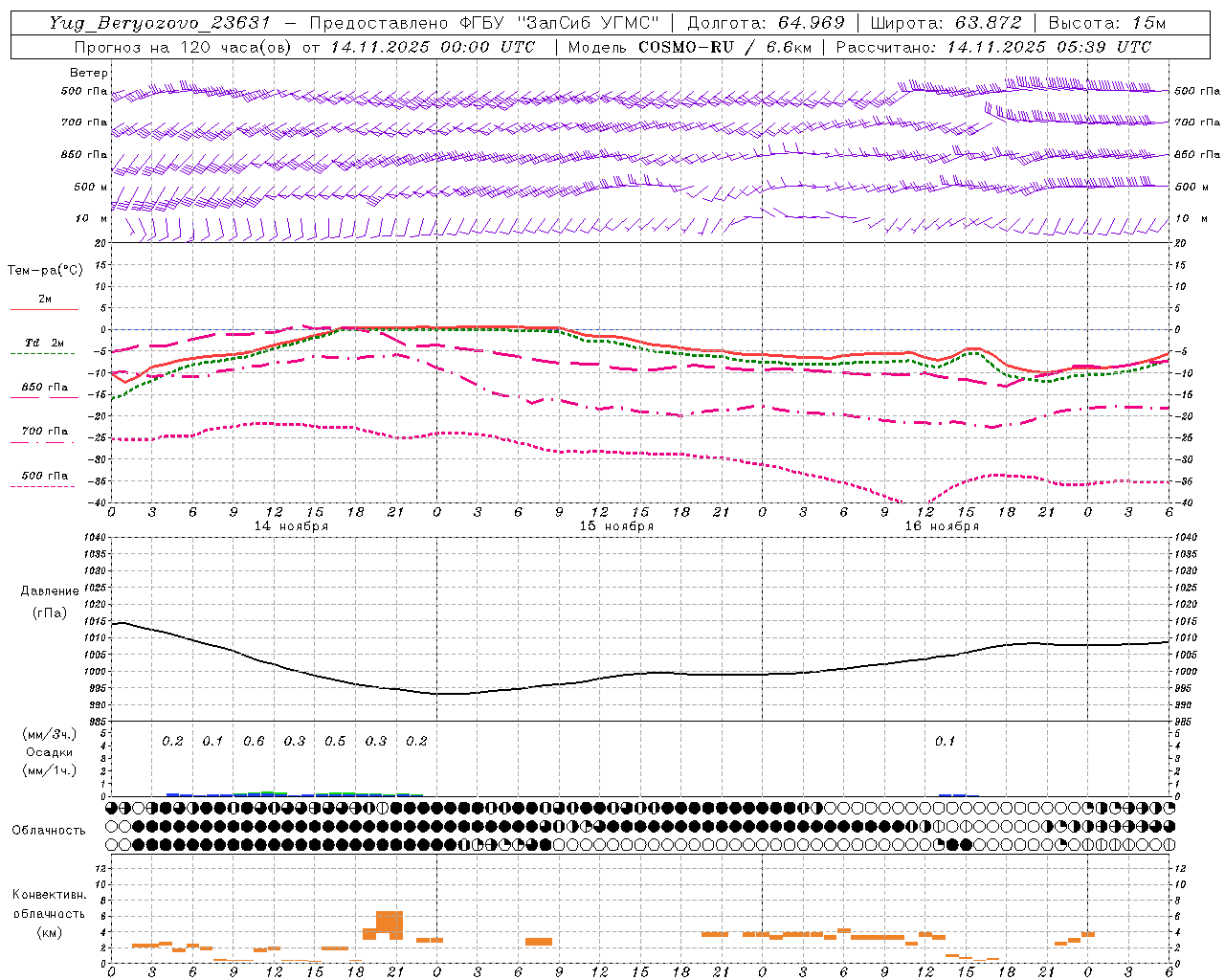Select the text Предоставлено ФГБУ "ЗапСиб УГМС"

[x=485, y=23]
